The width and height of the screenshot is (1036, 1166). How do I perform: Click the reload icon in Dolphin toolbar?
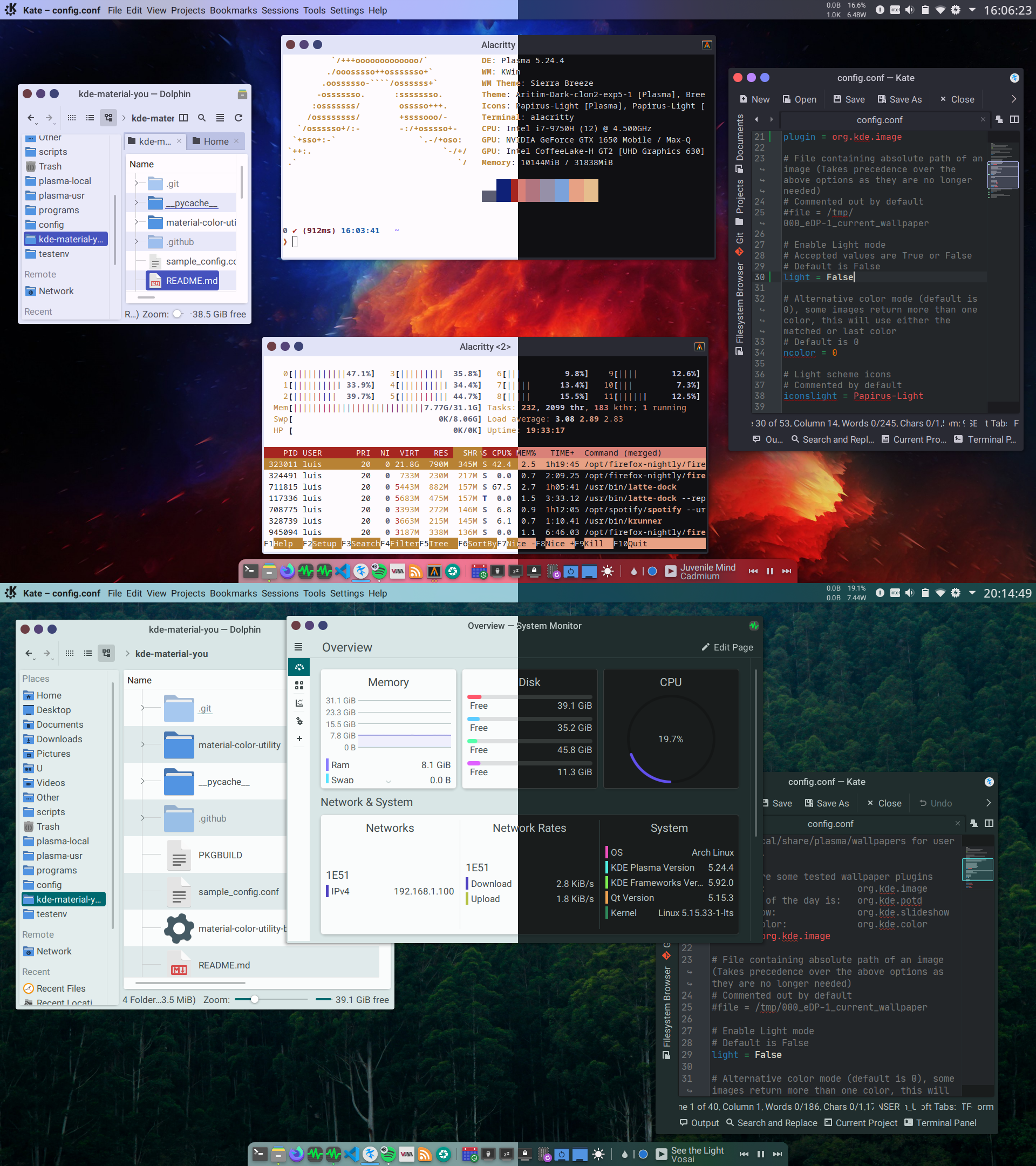(x=238, y=118)
